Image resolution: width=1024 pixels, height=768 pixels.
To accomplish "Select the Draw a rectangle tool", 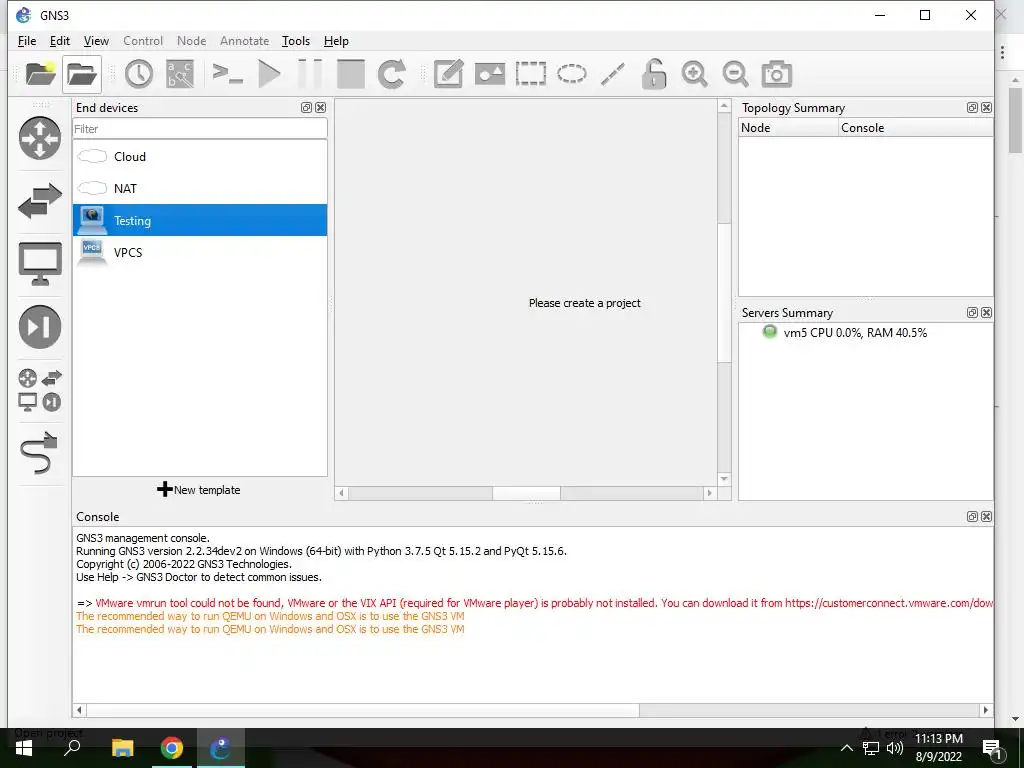I will pyautogui.click(x=530, y=74).
